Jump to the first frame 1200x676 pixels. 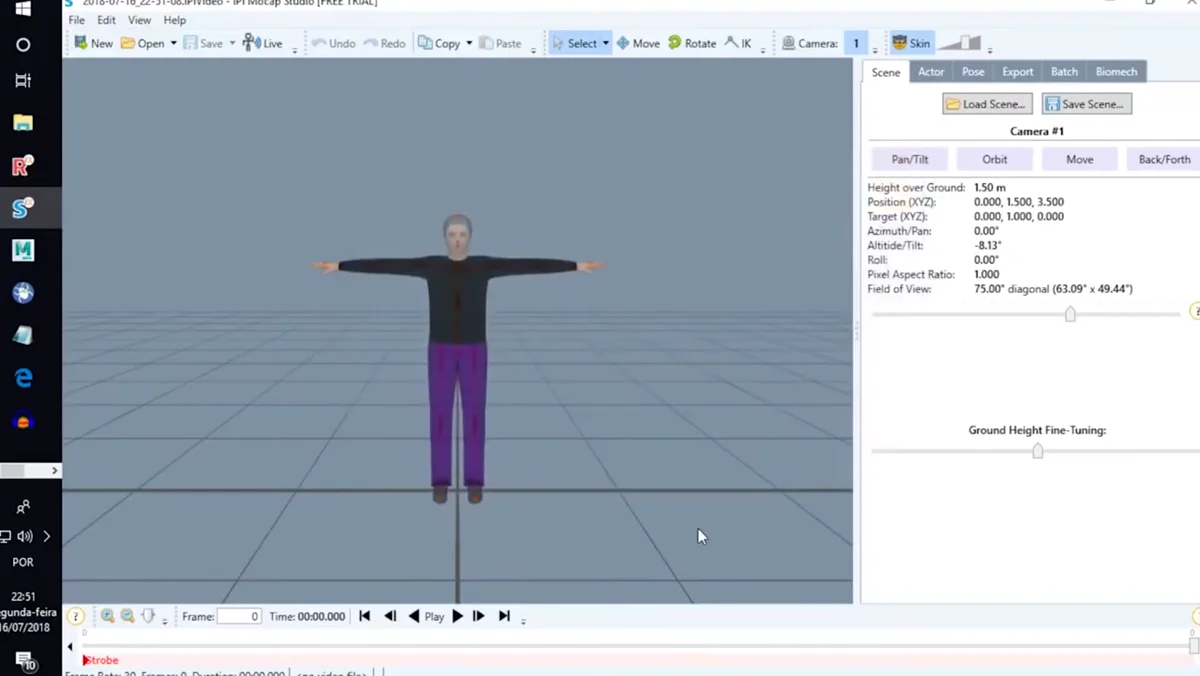365,616
